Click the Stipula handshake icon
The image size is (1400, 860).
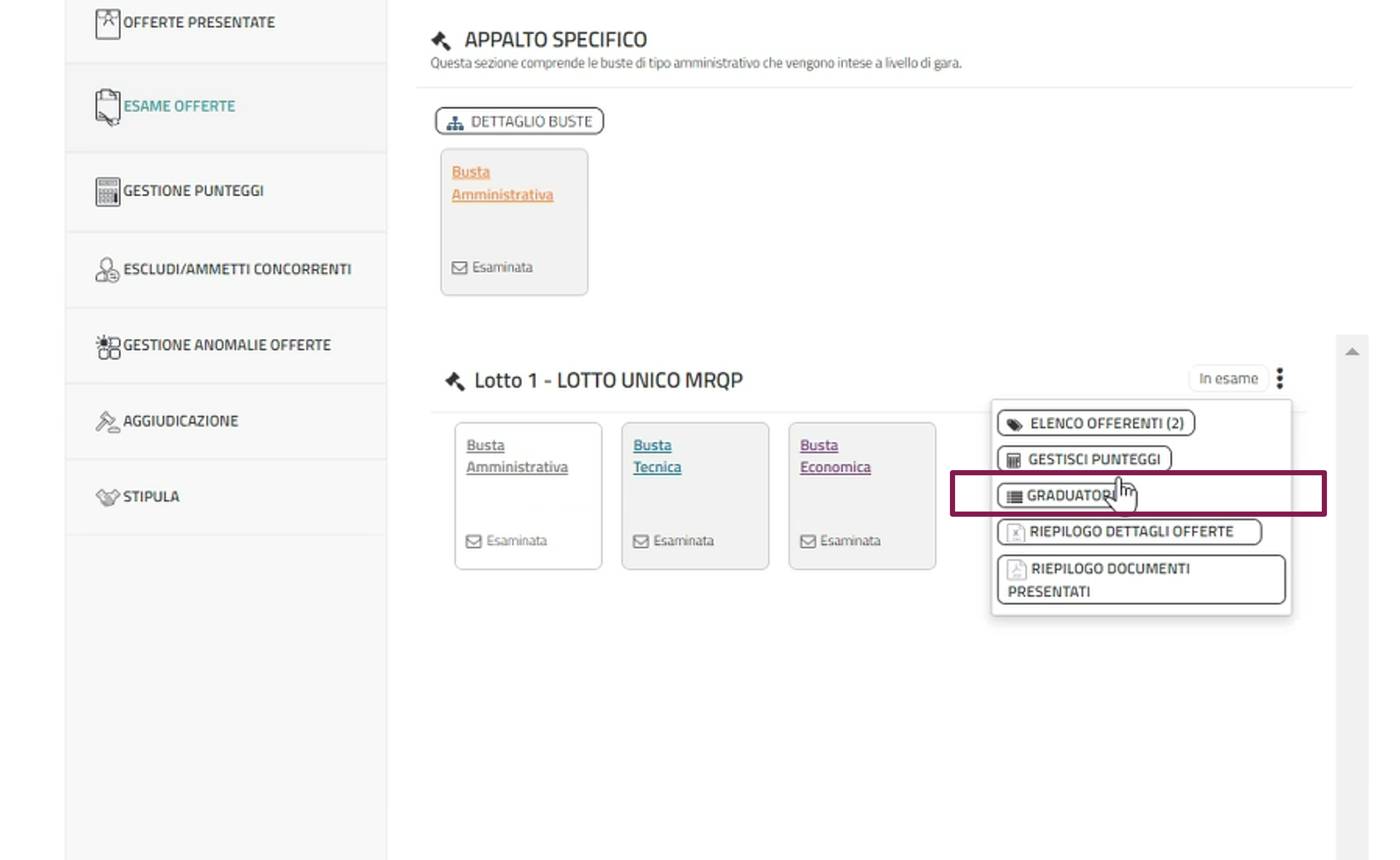(108, 498)
